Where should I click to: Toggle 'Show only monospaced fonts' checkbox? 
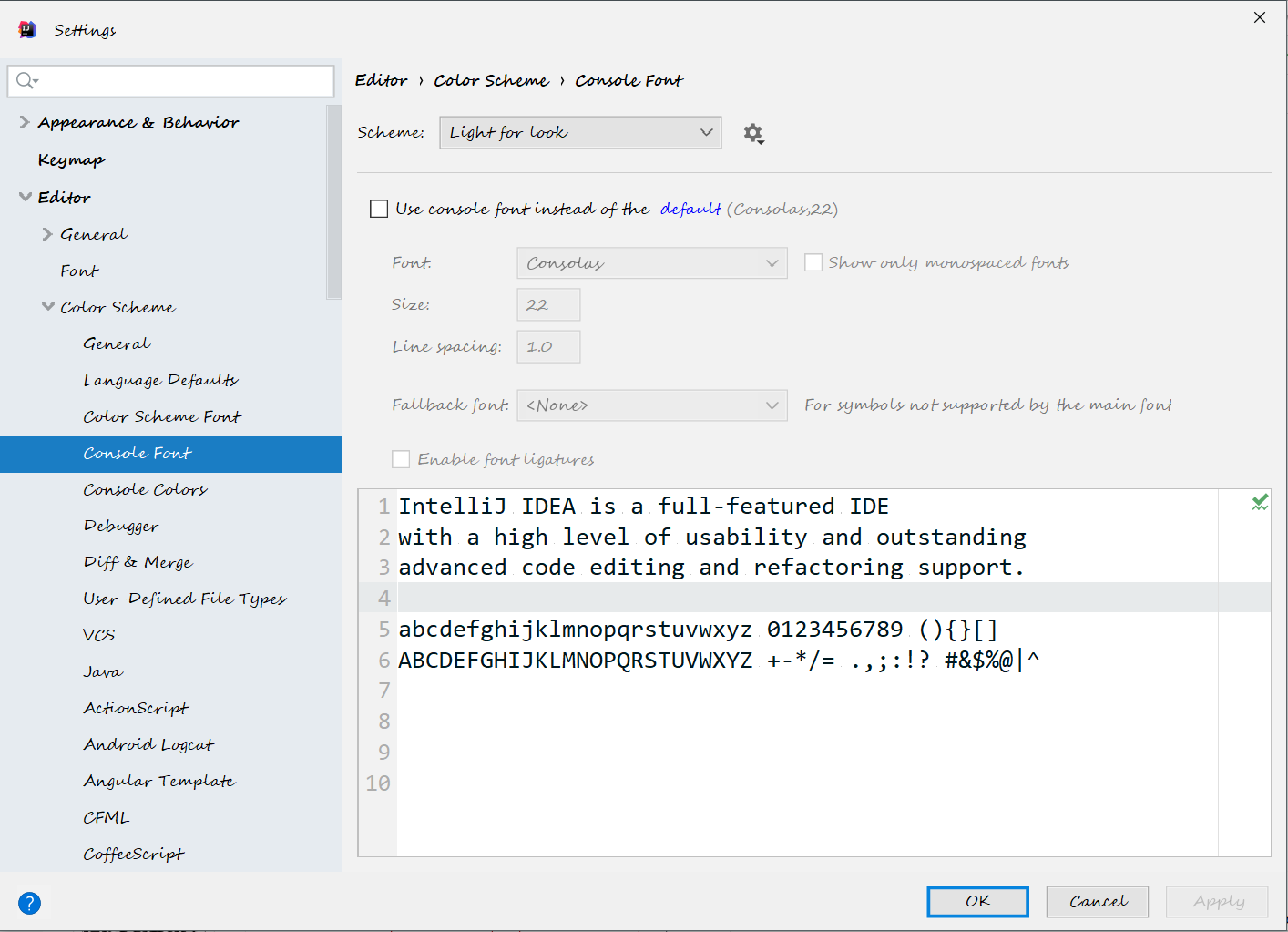813,262
